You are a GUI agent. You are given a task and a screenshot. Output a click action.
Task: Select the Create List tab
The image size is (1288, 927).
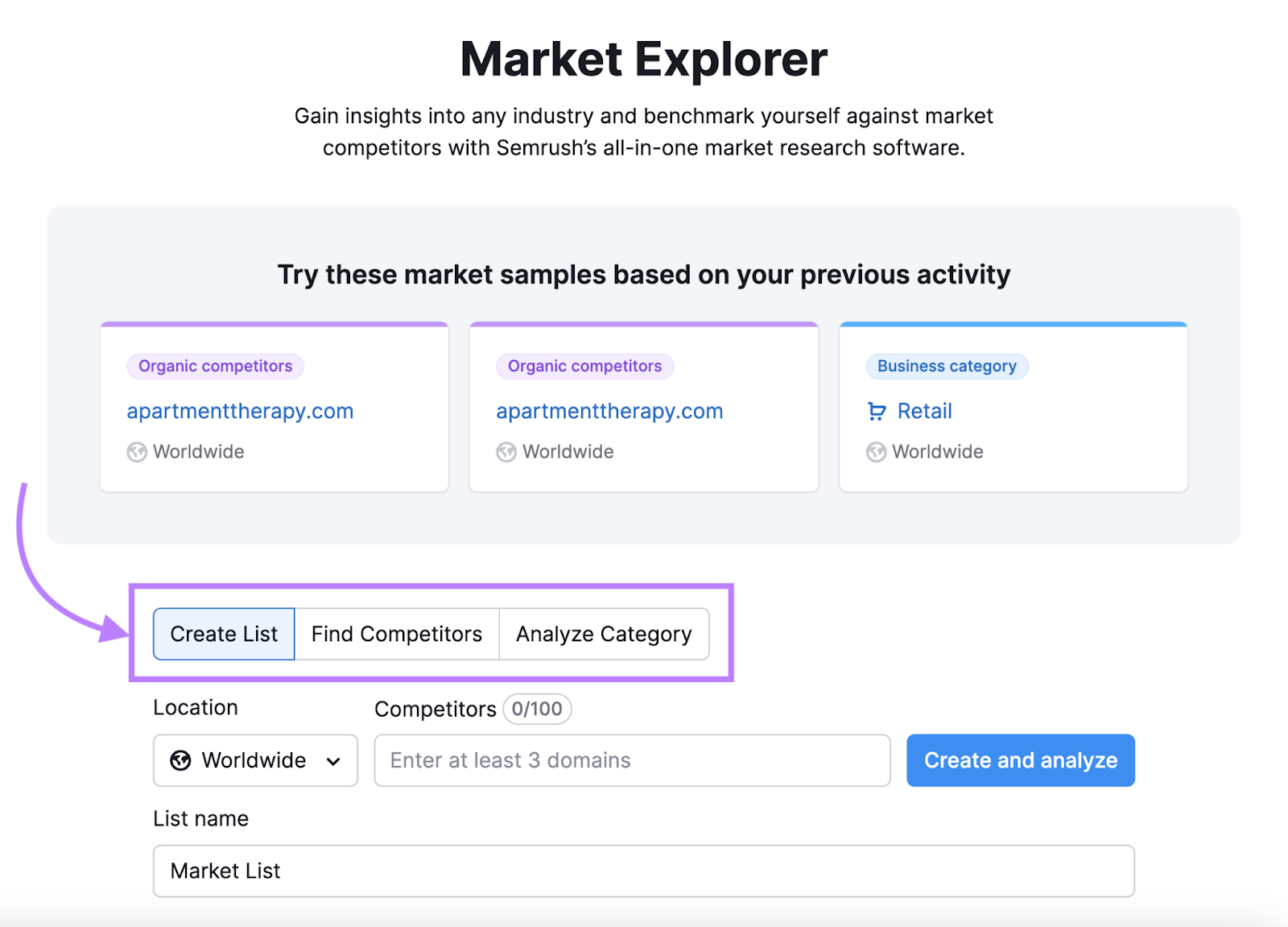coord(224,634)
